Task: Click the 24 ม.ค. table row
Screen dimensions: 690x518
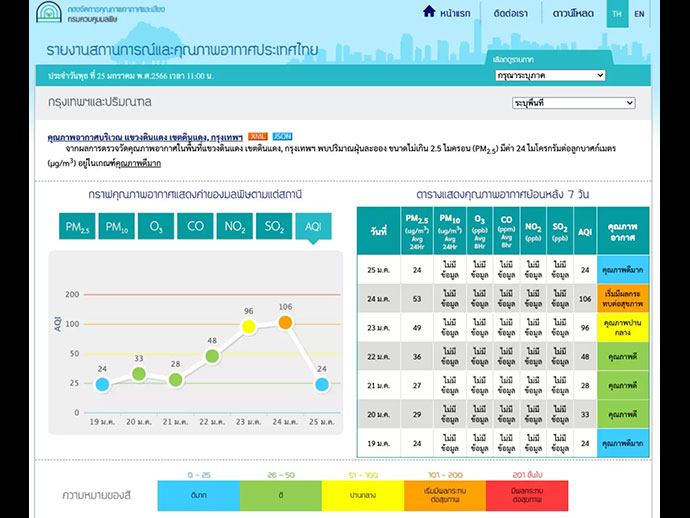Action: [x=502, y=298]
